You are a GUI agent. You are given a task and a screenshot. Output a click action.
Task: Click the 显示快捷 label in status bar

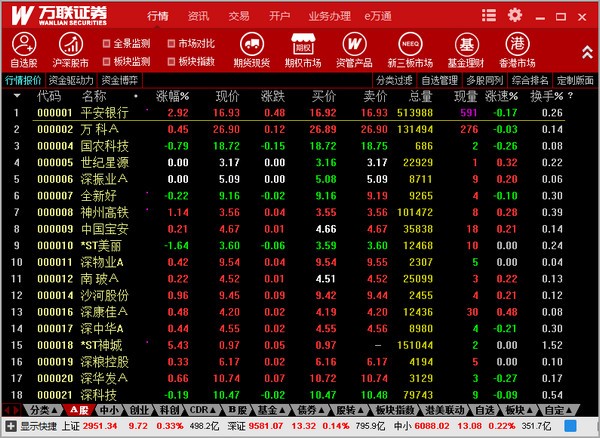click(39, 426)
